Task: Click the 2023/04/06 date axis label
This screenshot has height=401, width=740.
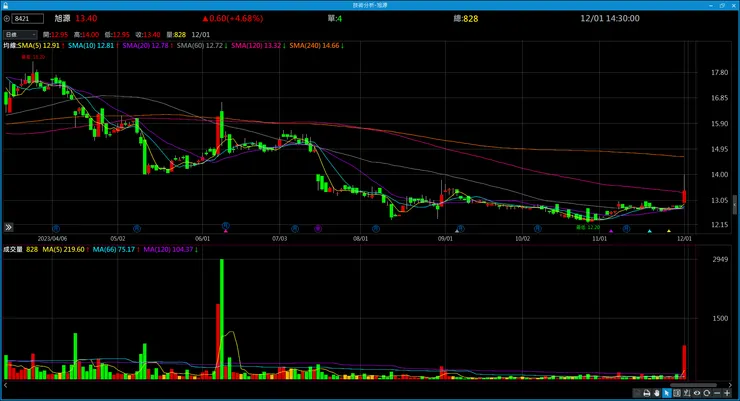Action: pyautogui.click(x=52, y=239)
